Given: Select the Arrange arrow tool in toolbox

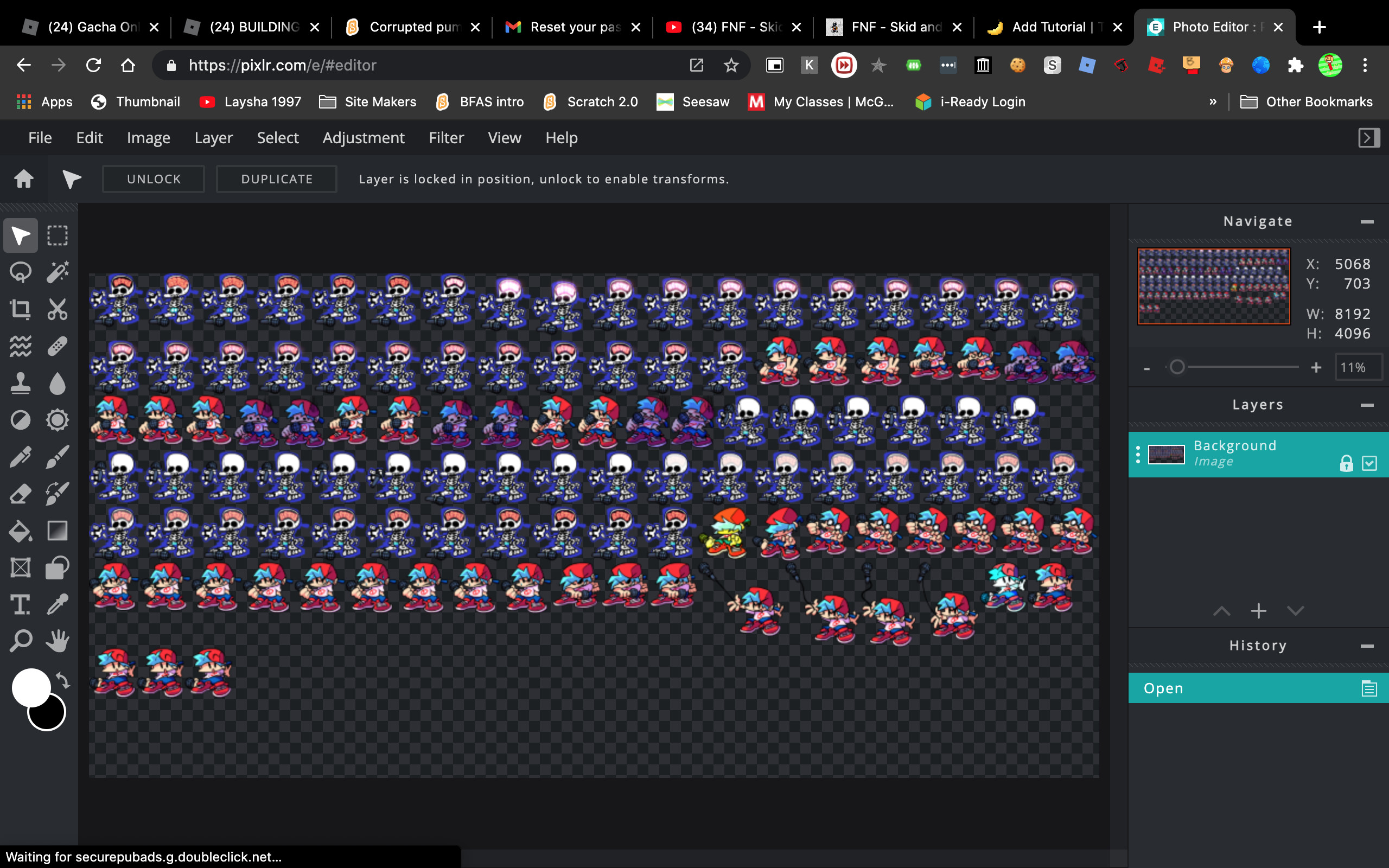Looking at the screenshot, I should point(21,235).
